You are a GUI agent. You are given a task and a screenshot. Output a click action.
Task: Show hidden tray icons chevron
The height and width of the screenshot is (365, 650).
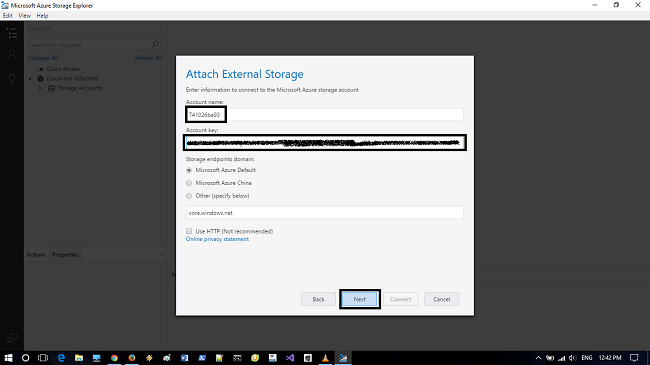[538, 358]
